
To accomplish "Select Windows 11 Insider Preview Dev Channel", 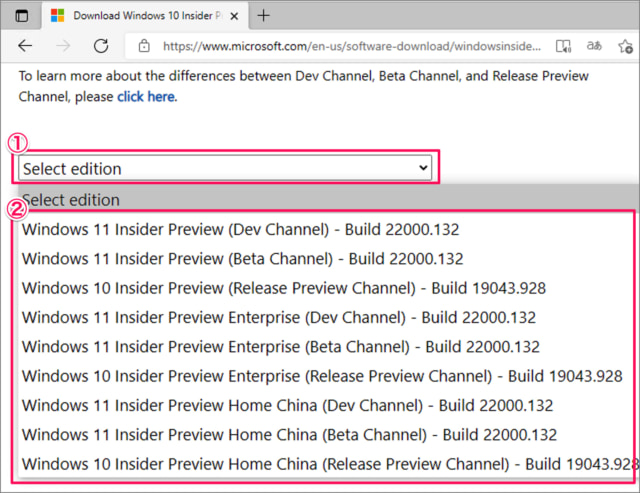I will click(x=327, y=229).
